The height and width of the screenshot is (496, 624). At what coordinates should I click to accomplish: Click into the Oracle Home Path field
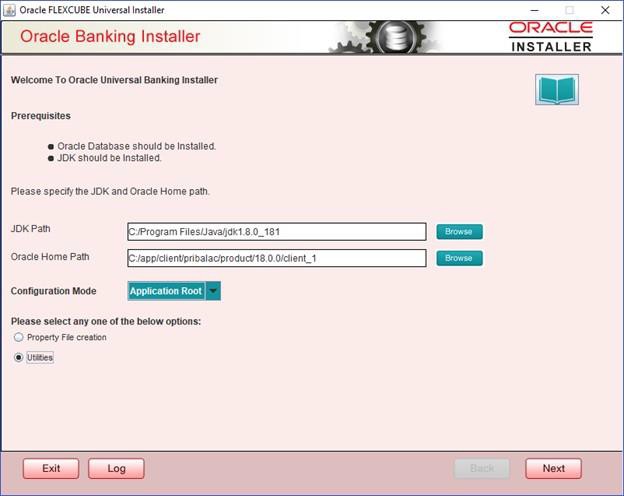tap(277, 258)
